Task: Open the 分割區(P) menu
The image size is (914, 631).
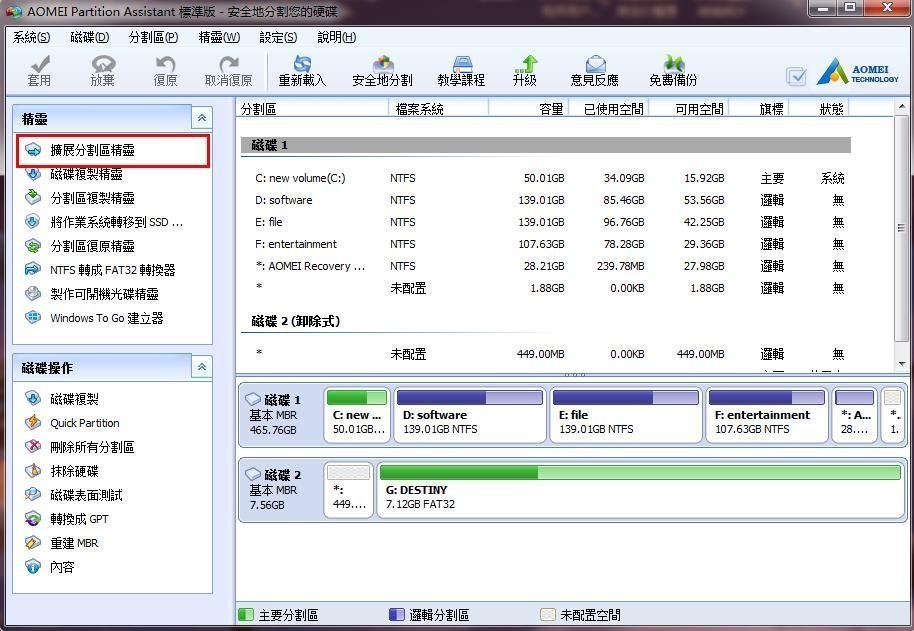Action: coord(153,37)
